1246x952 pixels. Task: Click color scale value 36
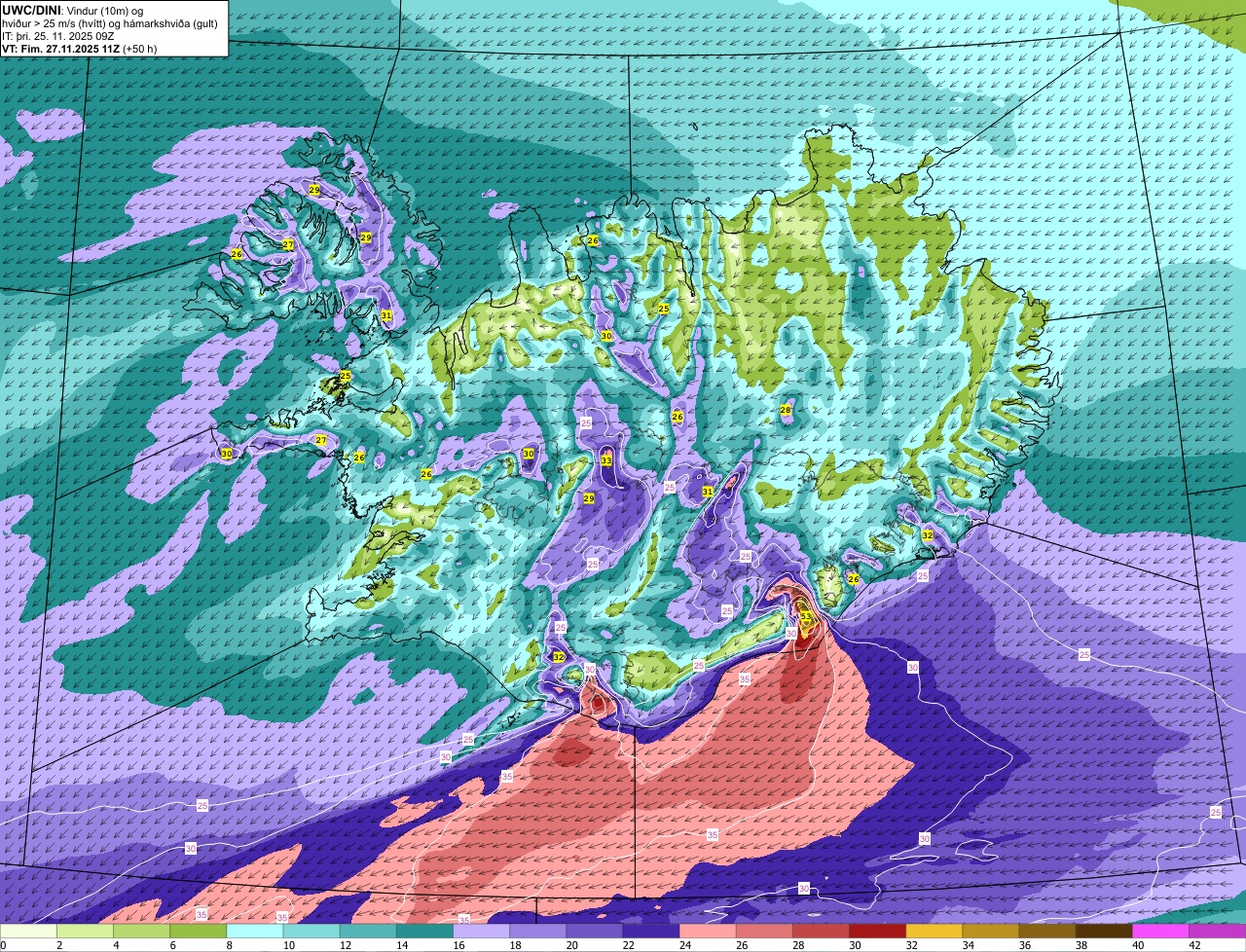pyautogui.click(x=1024, y=945)
